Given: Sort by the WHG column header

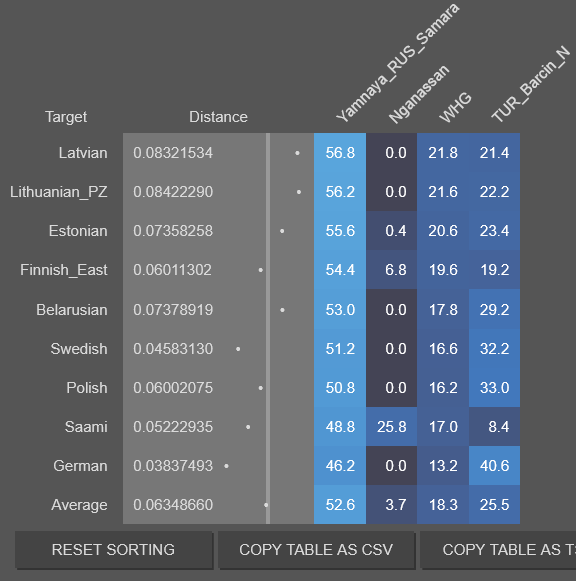Looking at the screenshot, I should (455, 107).
